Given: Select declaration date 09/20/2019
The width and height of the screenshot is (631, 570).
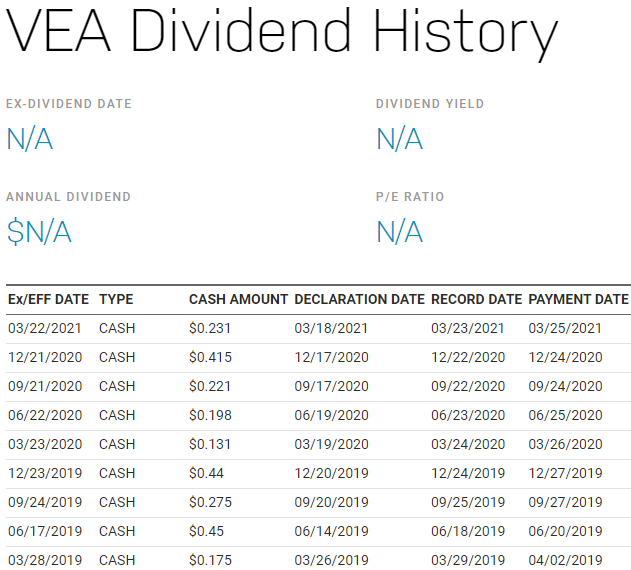Looking at the screenshot, I should (331, 502).
